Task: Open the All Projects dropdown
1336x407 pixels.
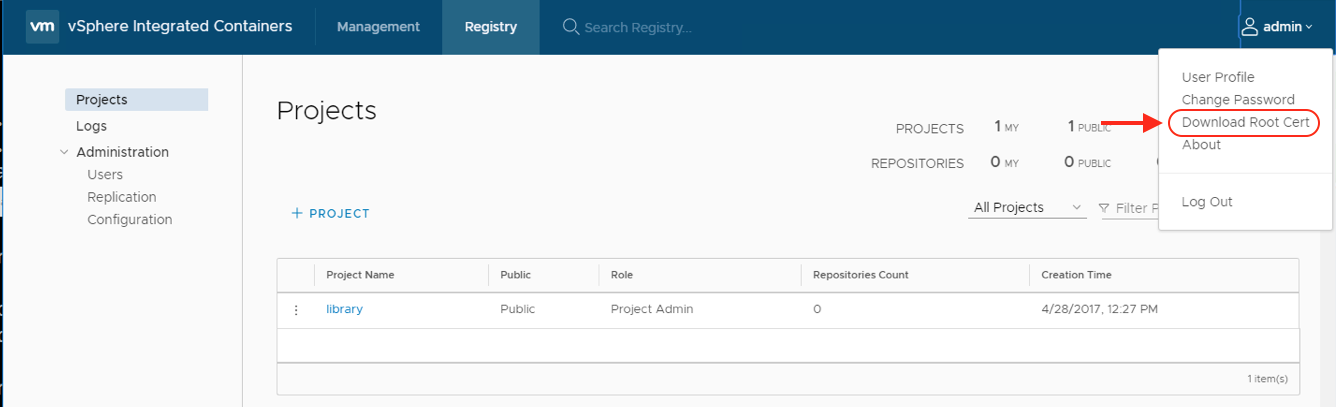Action: coord(1027,208)
